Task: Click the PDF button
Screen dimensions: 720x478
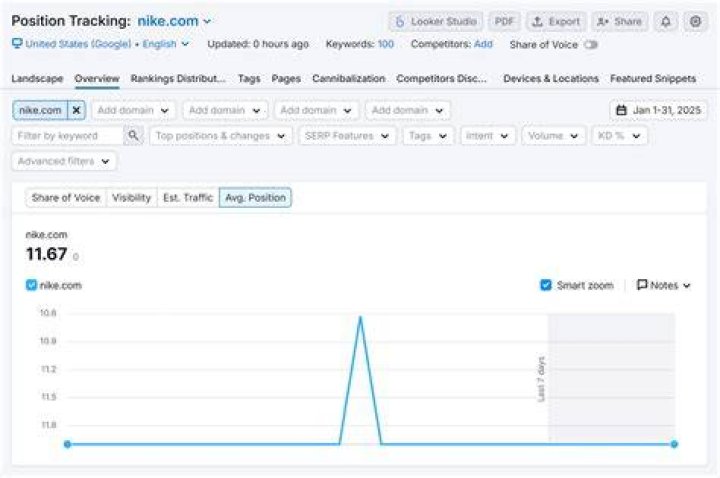Action: 504,22
